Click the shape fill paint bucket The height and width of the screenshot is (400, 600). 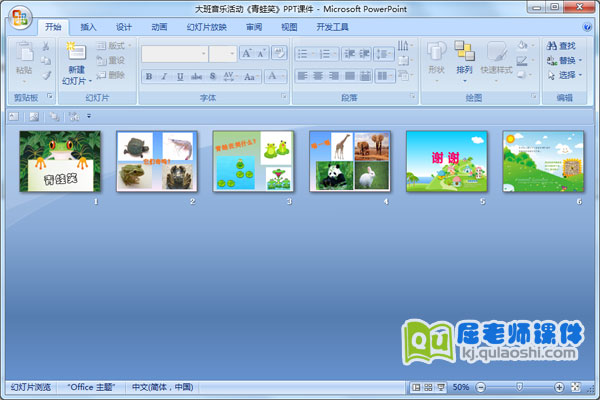(x=522, y=46)
